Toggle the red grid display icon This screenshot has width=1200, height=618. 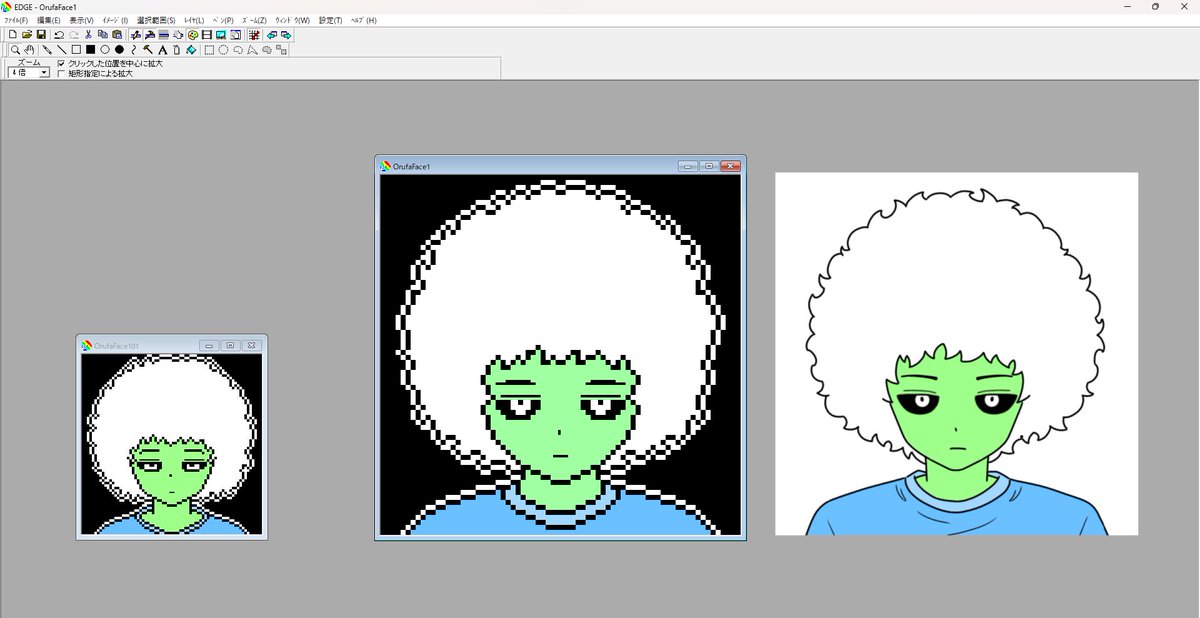tap(255, 34)
